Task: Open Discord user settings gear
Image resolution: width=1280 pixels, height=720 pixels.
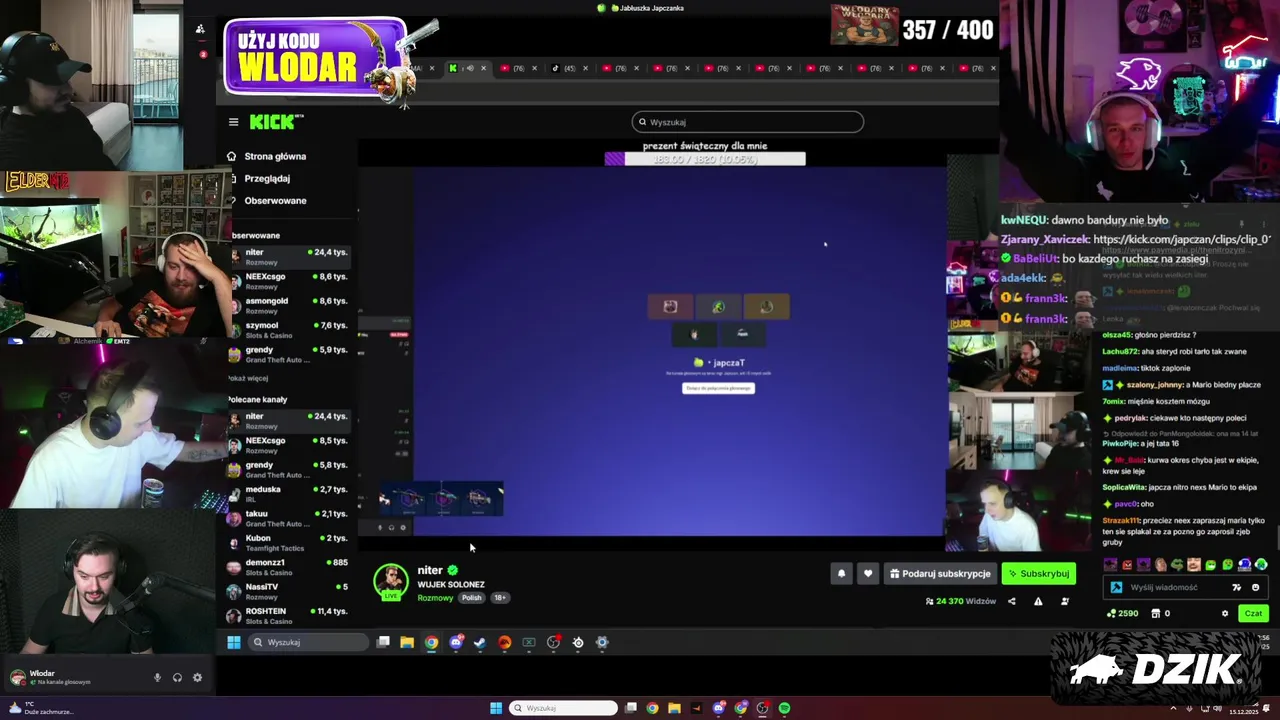Action: [197, 678]
